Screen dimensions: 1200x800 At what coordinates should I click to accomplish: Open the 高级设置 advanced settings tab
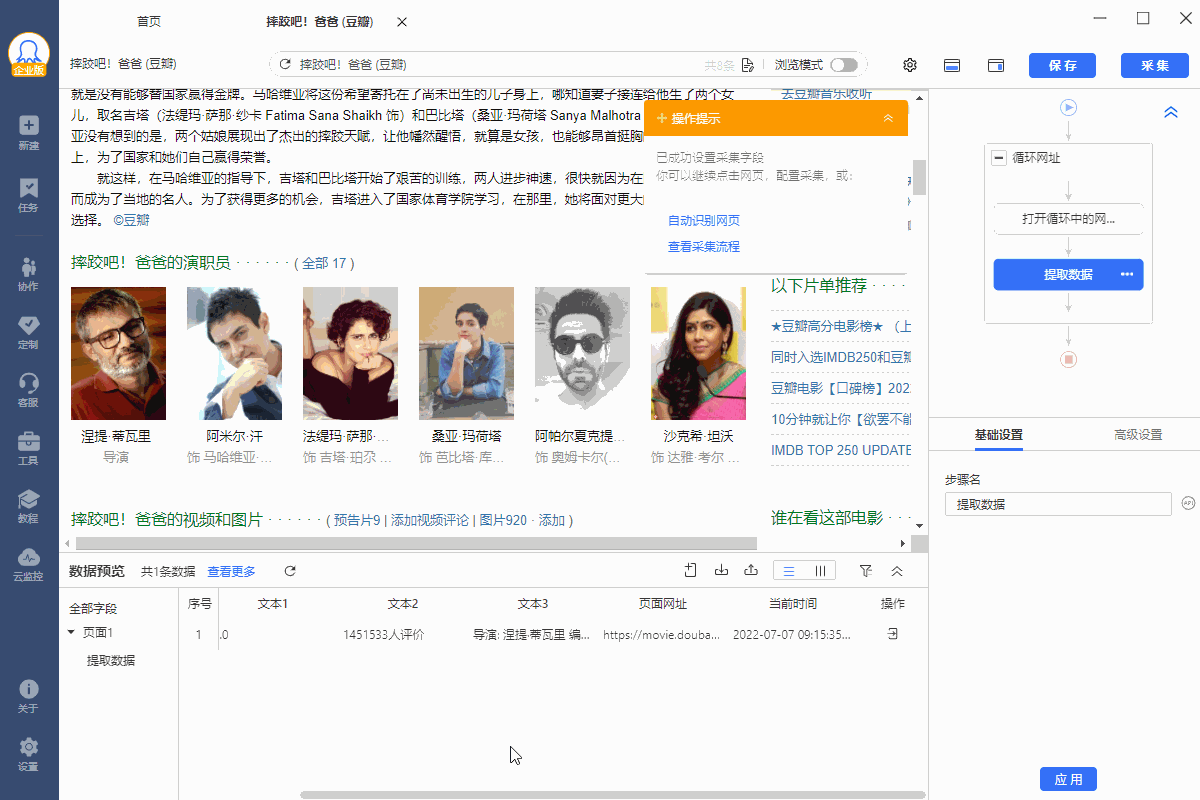coord(1138,435)
